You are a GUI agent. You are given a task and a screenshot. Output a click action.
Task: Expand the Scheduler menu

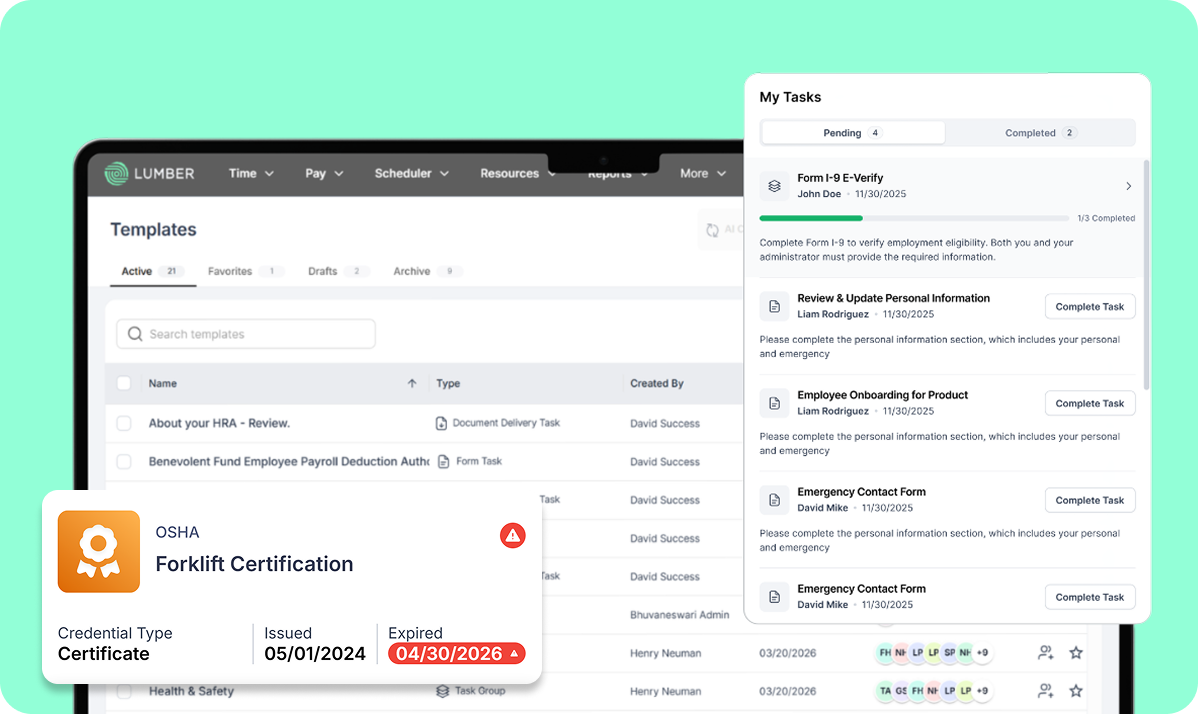(411, 173)
